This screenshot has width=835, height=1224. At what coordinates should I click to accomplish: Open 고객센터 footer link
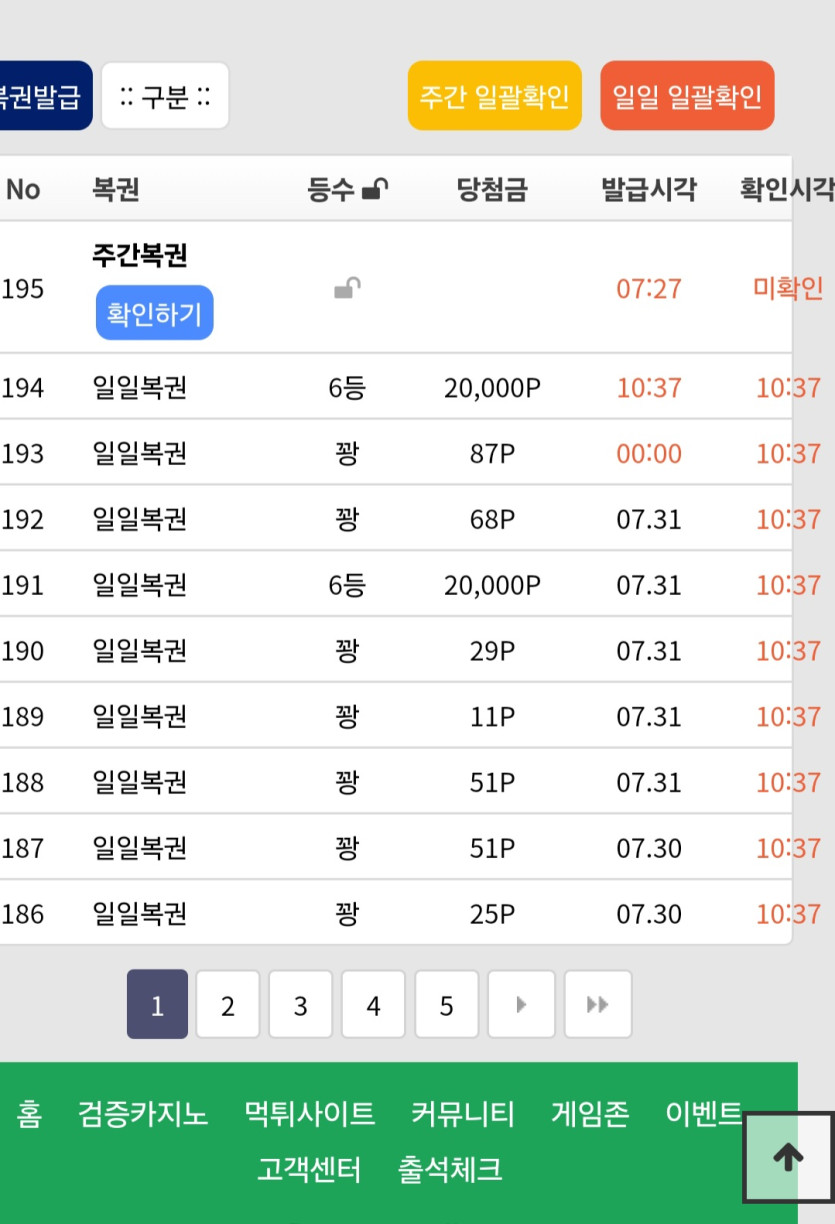pyautogui.click(x=309, y=1169)
